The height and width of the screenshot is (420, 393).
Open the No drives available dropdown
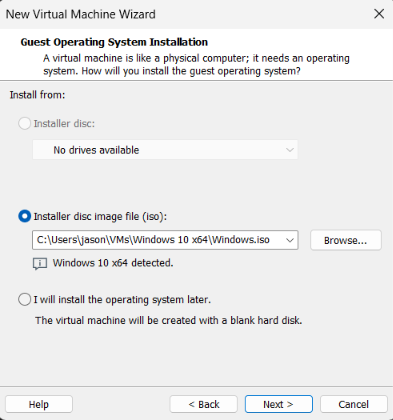(165, 150)
